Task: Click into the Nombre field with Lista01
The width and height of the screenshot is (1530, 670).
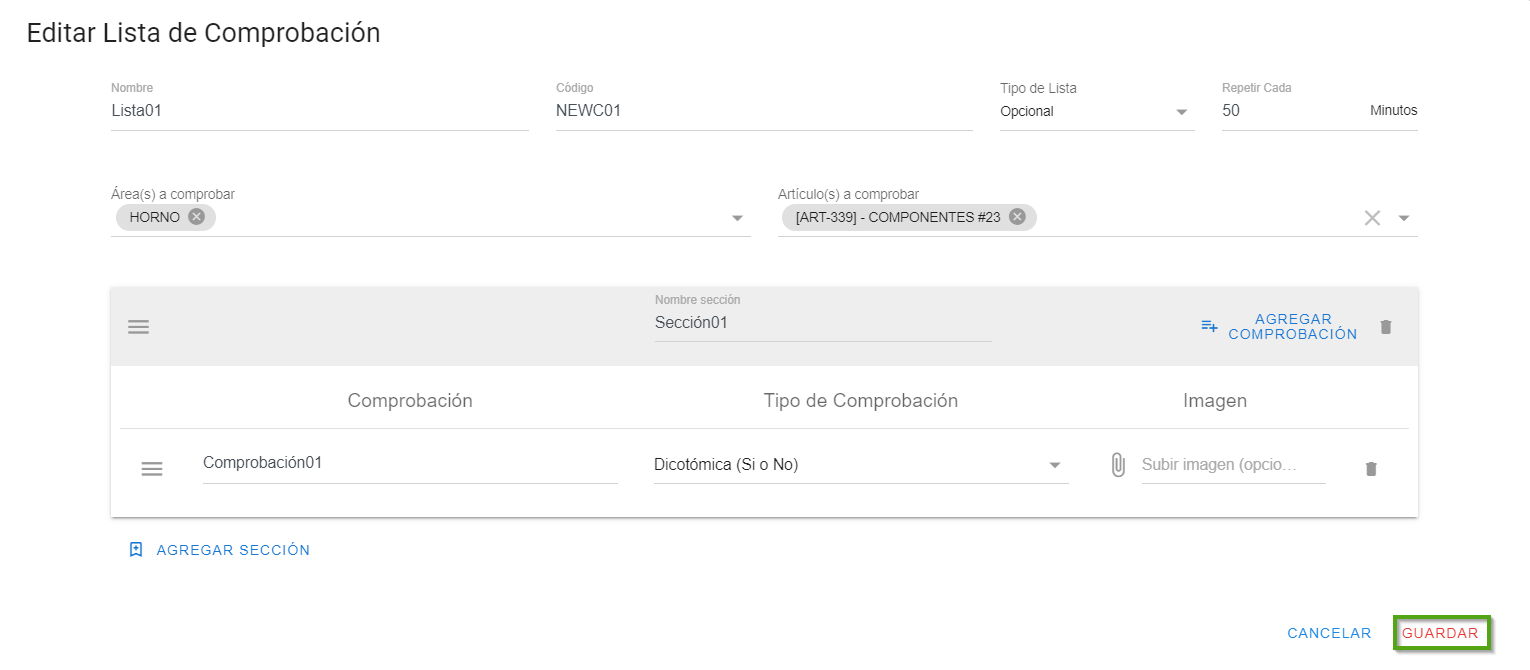Action: (x=319, y=112)
